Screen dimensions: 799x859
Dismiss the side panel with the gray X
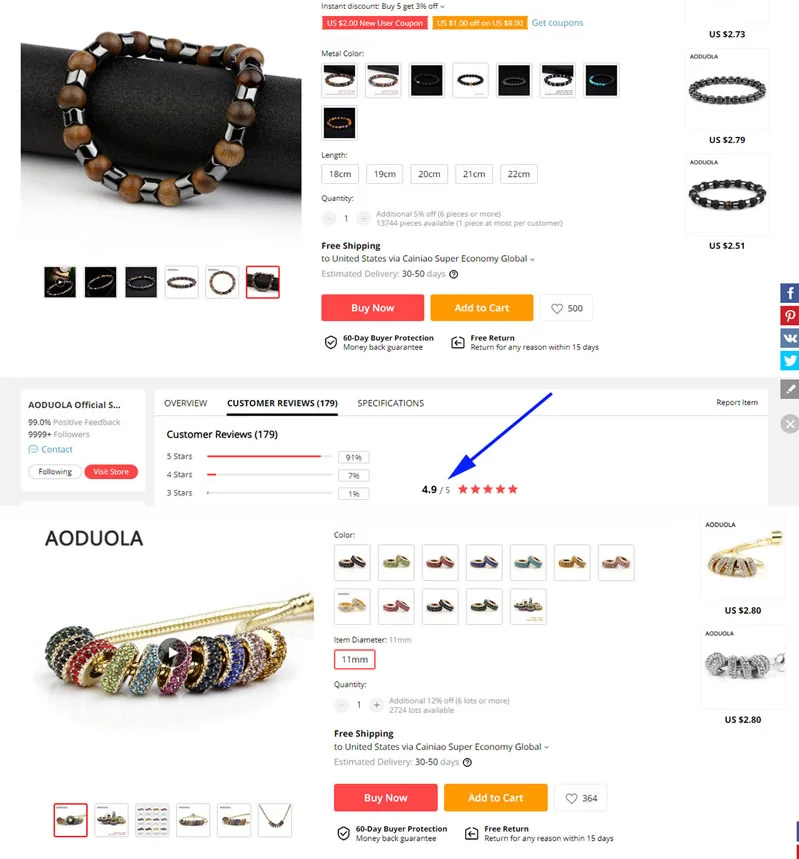[790, 424]
